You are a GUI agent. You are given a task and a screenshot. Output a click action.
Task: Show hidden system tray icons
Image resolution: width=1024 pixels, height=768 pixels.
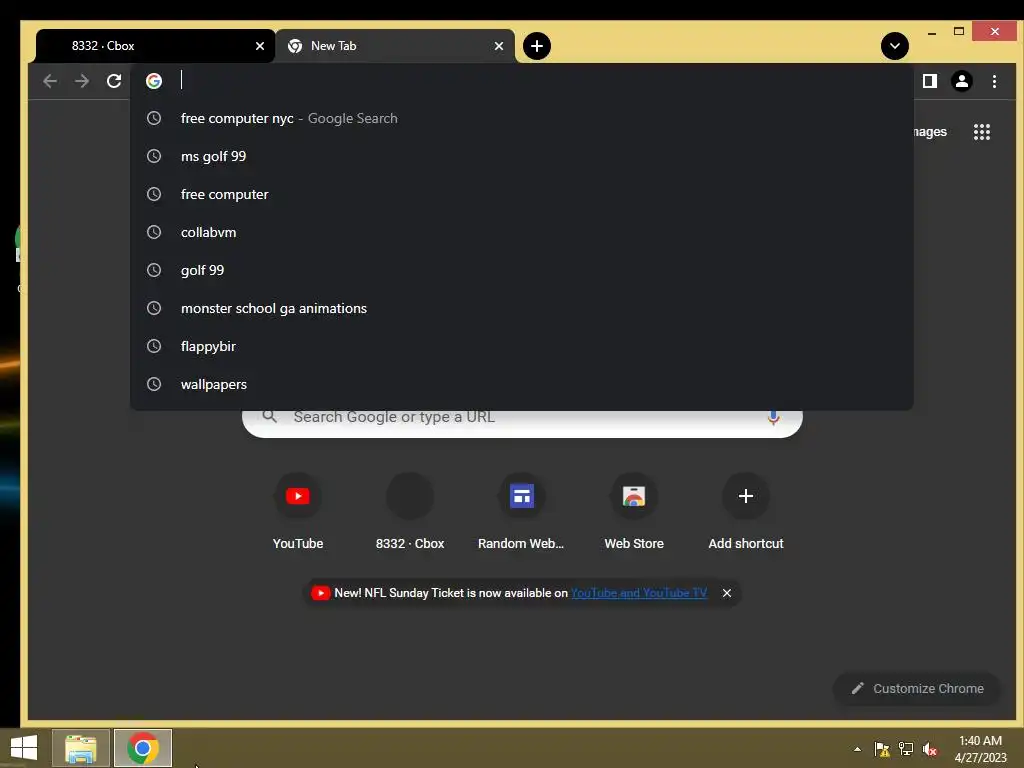click(x=857, y=749)
